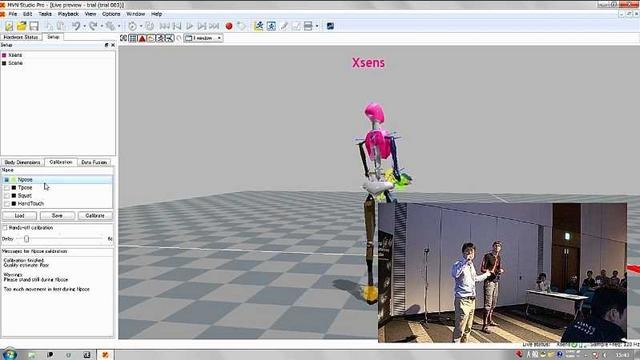Switch to Body Dimensions tab
Viewport: 640px width, 360px height.
pyautogui.click(x=22, y=162)
